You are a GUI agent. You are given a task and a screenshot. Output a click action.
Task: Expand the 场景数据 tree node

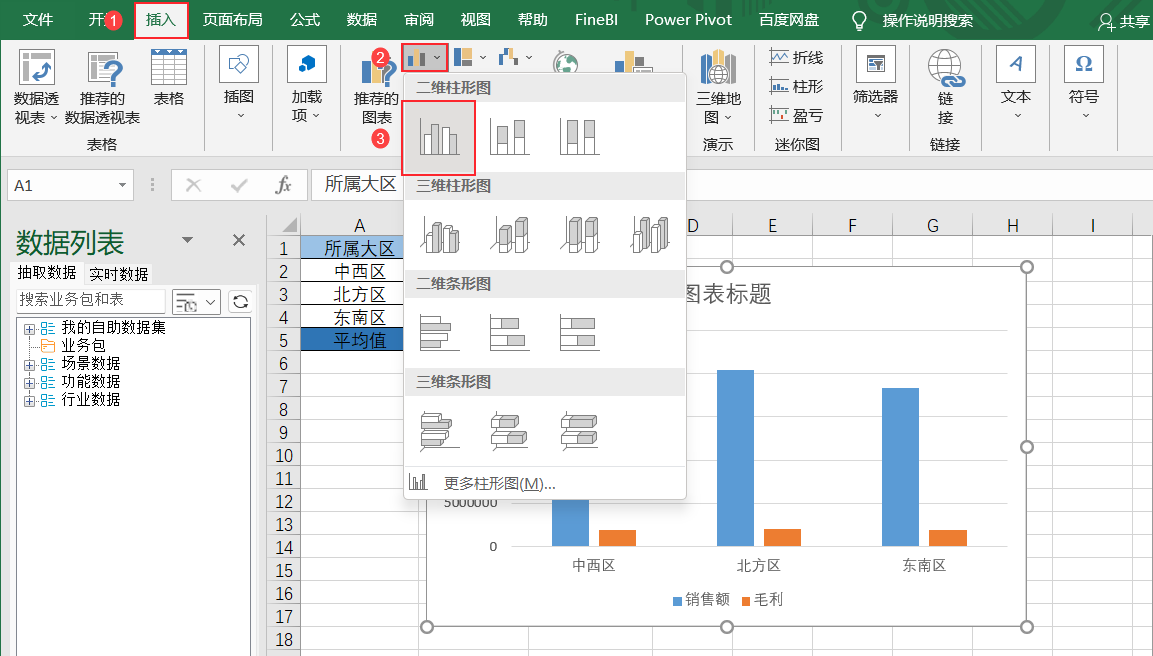tap(29, 365)
